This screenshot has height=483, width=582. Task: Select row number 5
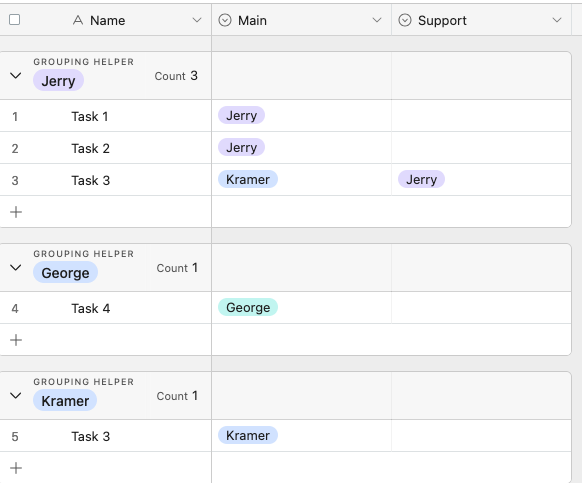coord(15,437)
